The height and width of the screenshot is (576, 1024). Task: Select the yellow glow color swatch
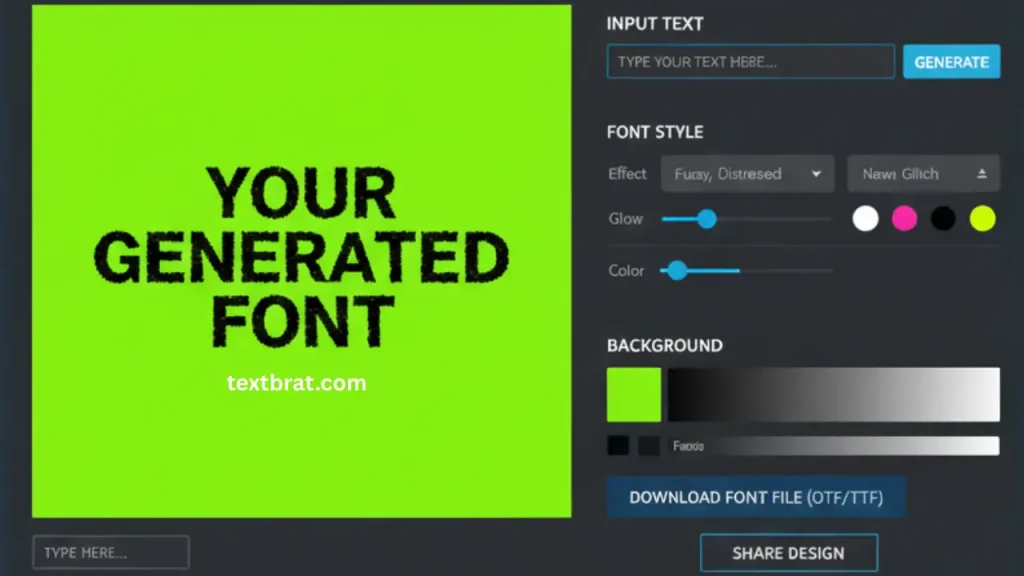point(980,218)
